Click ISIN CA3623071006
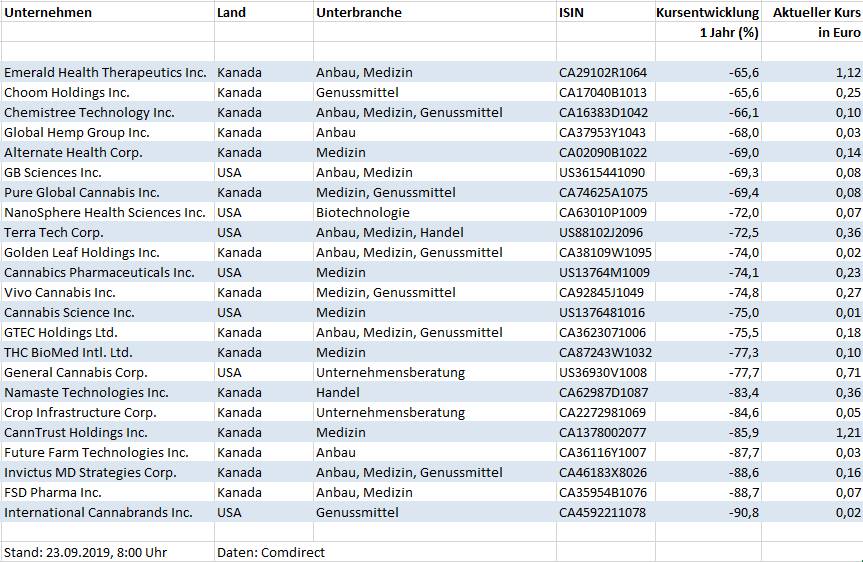The image size is (863, 562). click(x=603, y=332)
